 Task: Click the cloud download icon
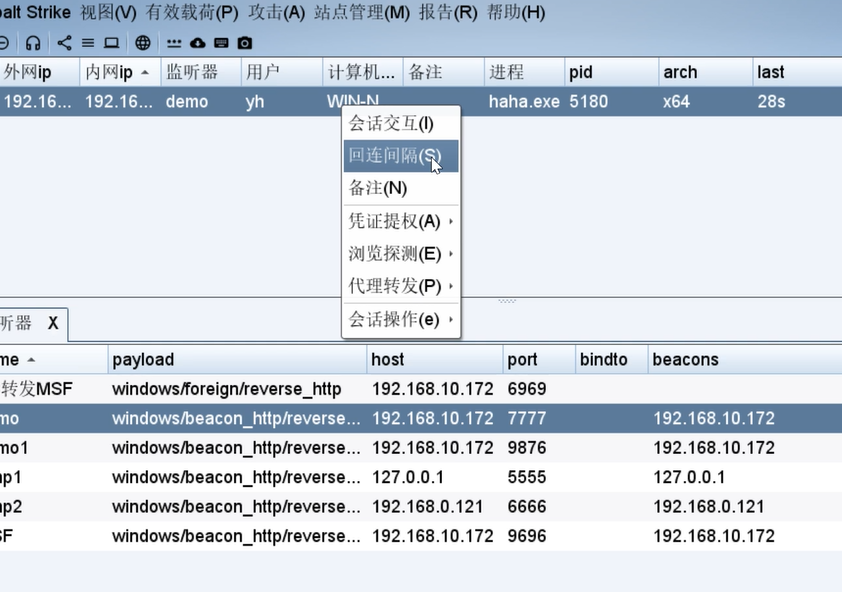[x=197, y=43]
